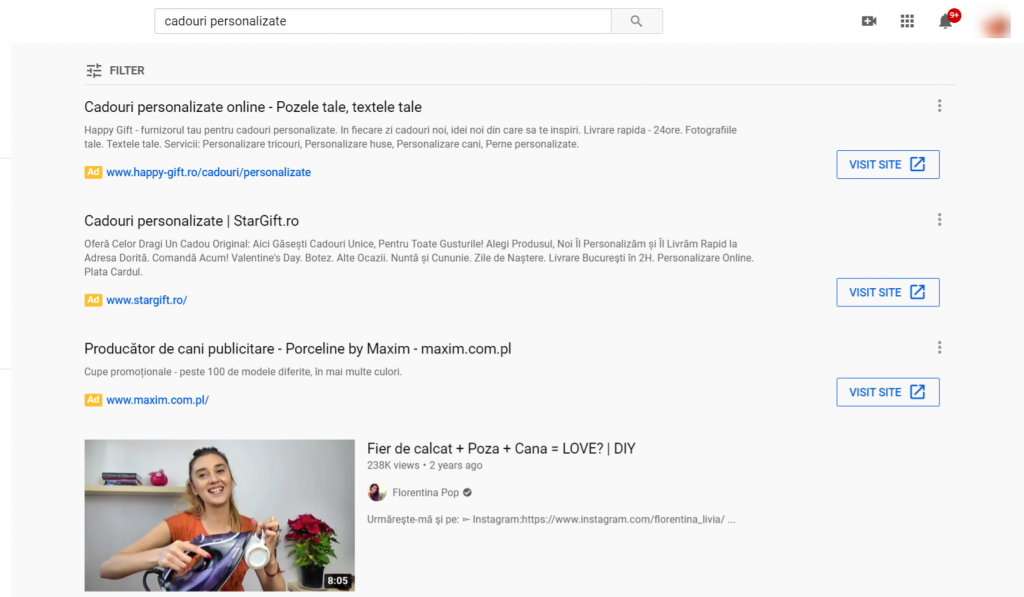Open the FILTER options
The image size is (1024, 597).
pos(115,71)
